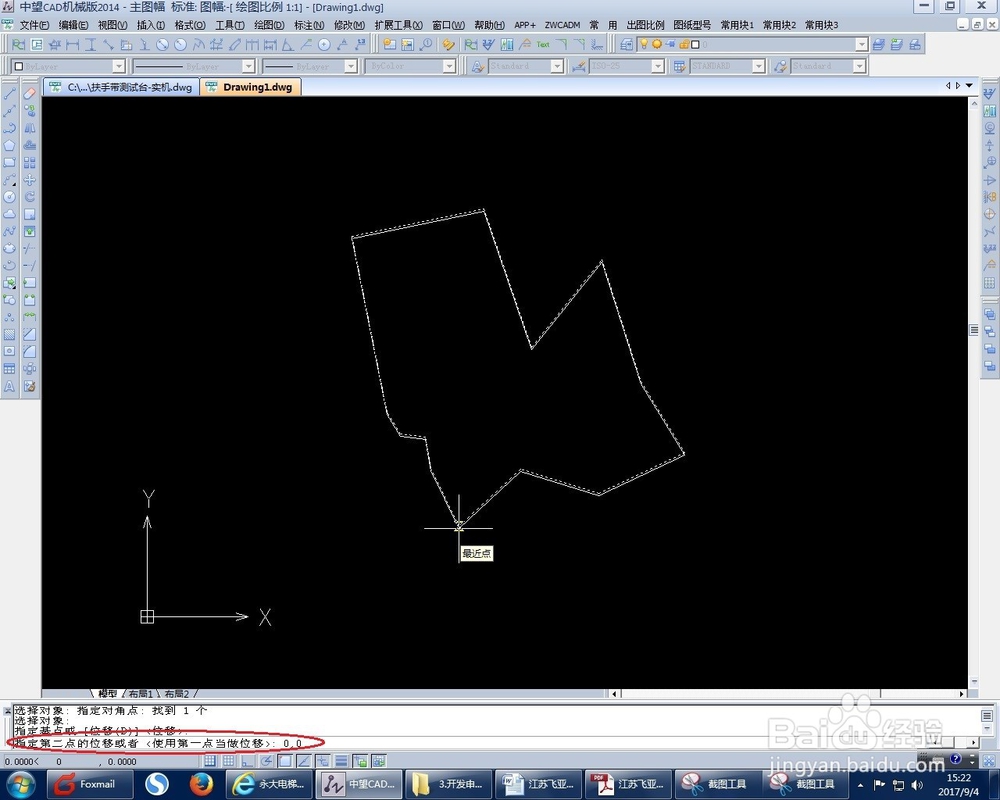Open the 修改(M) menu
This screenshot has height=800, width=1000.
(349, 25)
